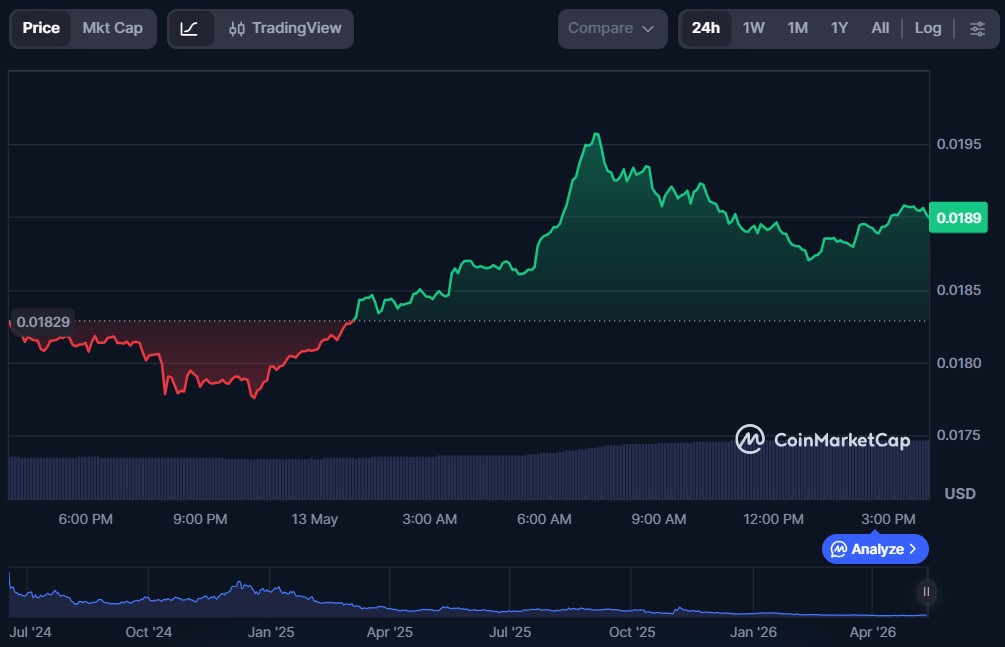
Task: Switch chart to Price view
Action: tap(41, 28)
